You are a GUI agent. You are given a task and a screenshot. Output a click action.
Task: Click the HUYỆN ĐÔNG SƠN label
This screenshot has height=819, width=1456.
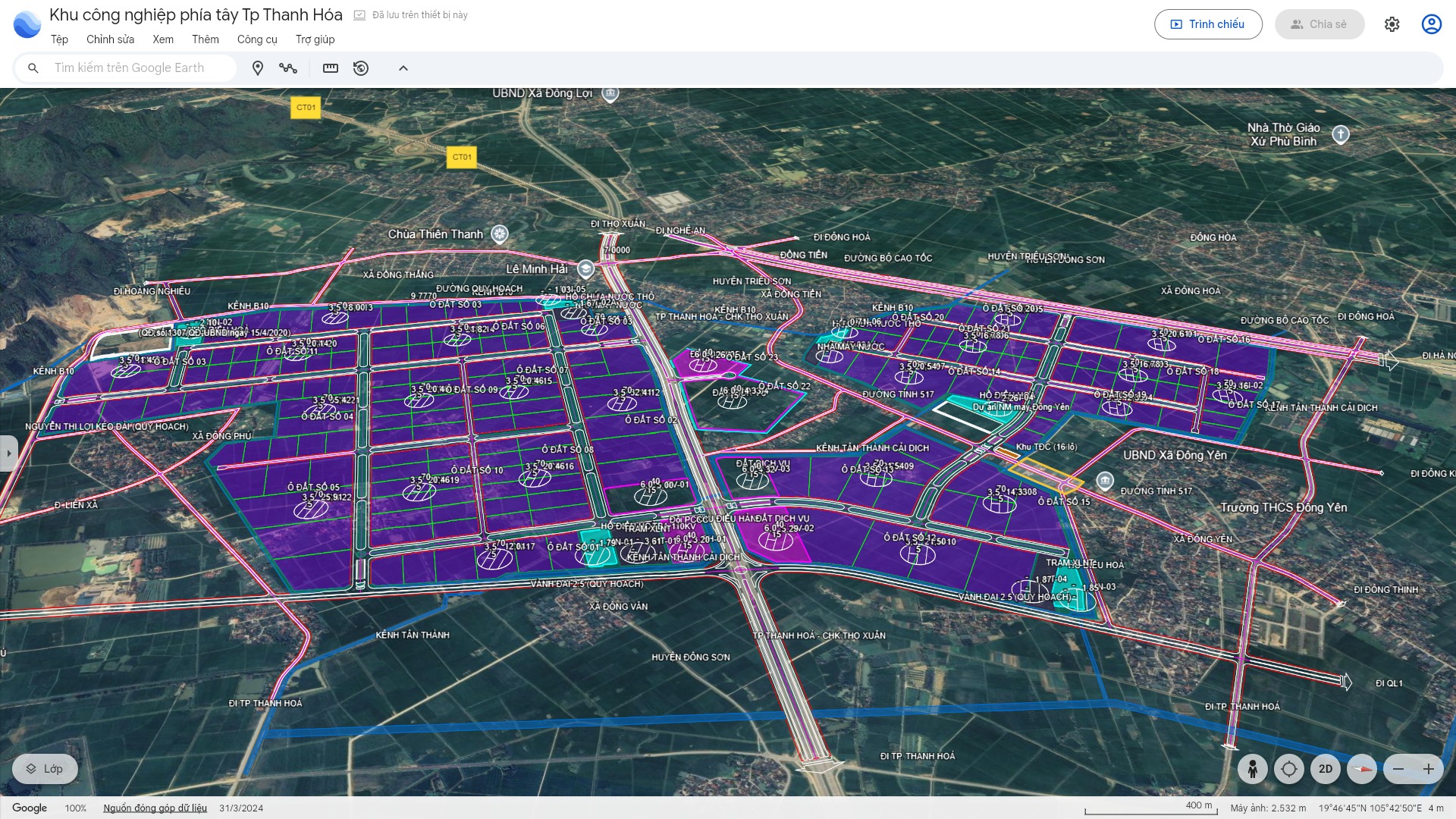691,657
